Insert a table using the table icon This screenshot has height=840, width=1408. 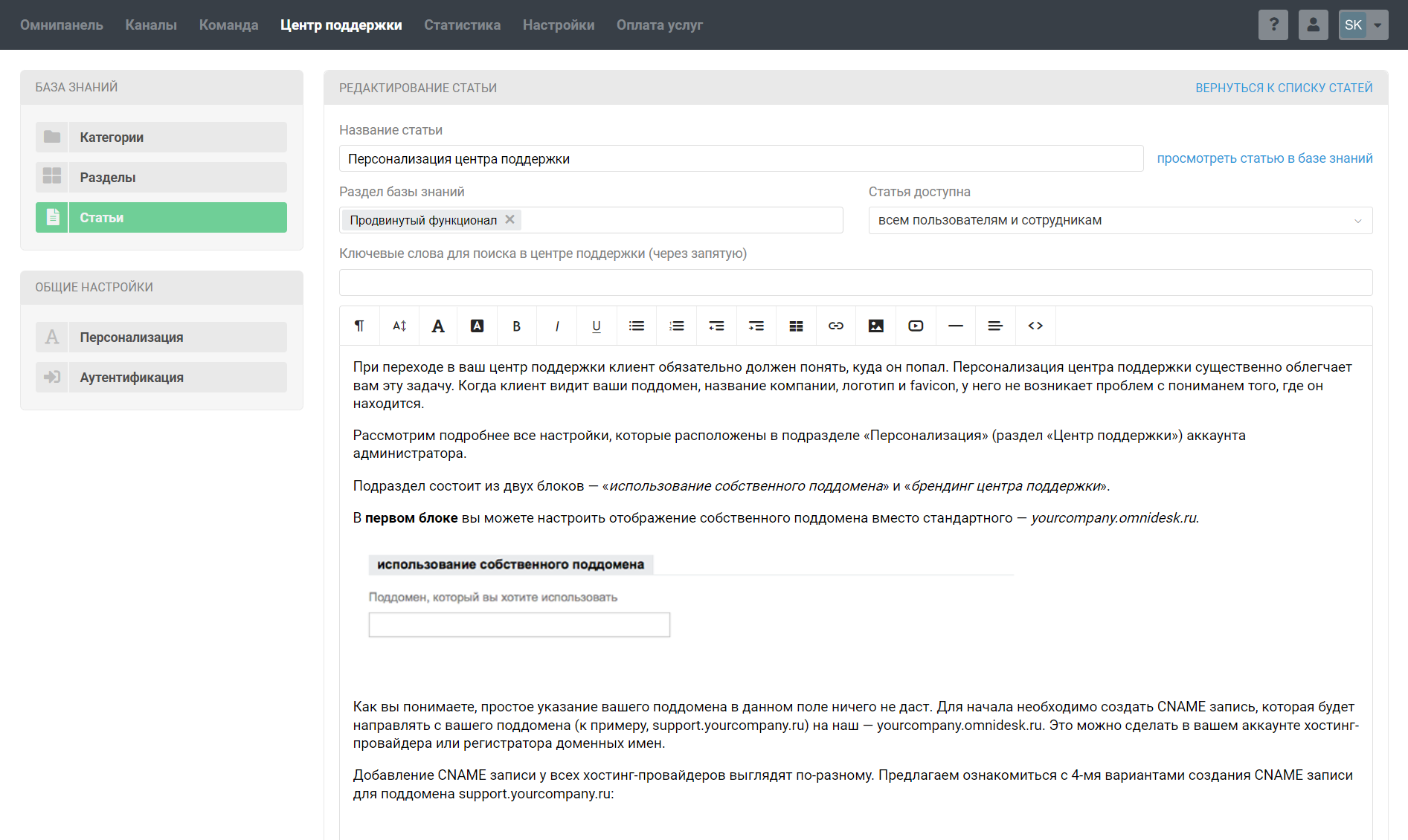[796, 326]
